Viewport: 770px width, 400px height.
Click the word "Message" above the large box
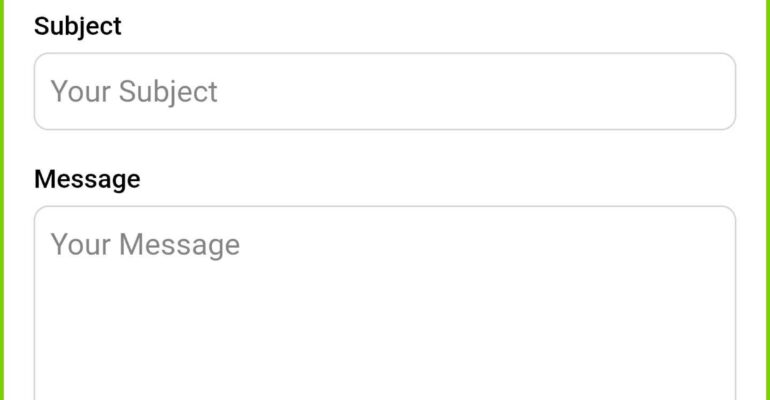[x=87, y=179]
